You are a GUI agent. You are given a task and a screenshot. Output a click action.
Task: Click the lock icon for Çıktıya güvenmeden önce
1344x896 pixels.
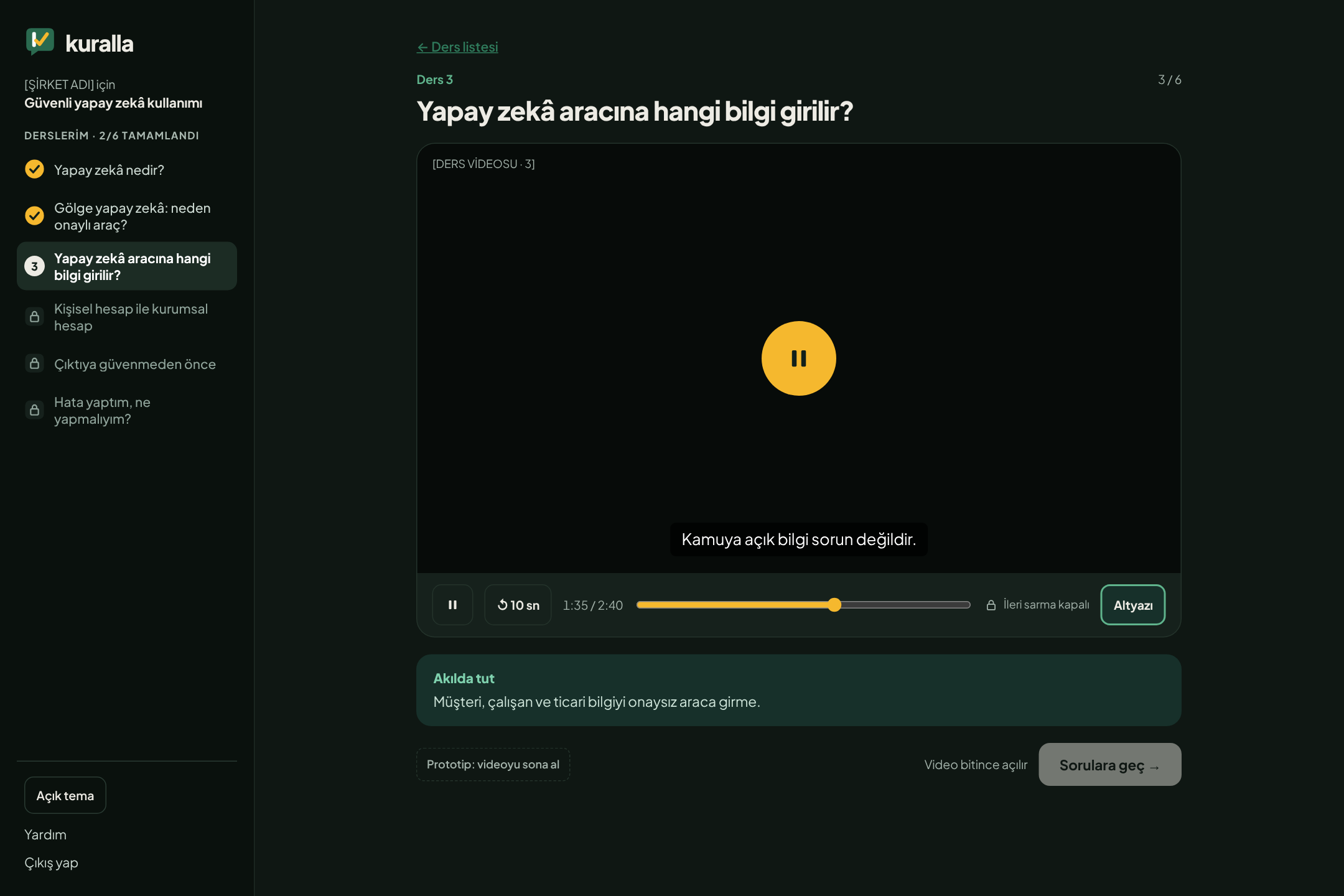pyautogui.click(x=34, y=363)
